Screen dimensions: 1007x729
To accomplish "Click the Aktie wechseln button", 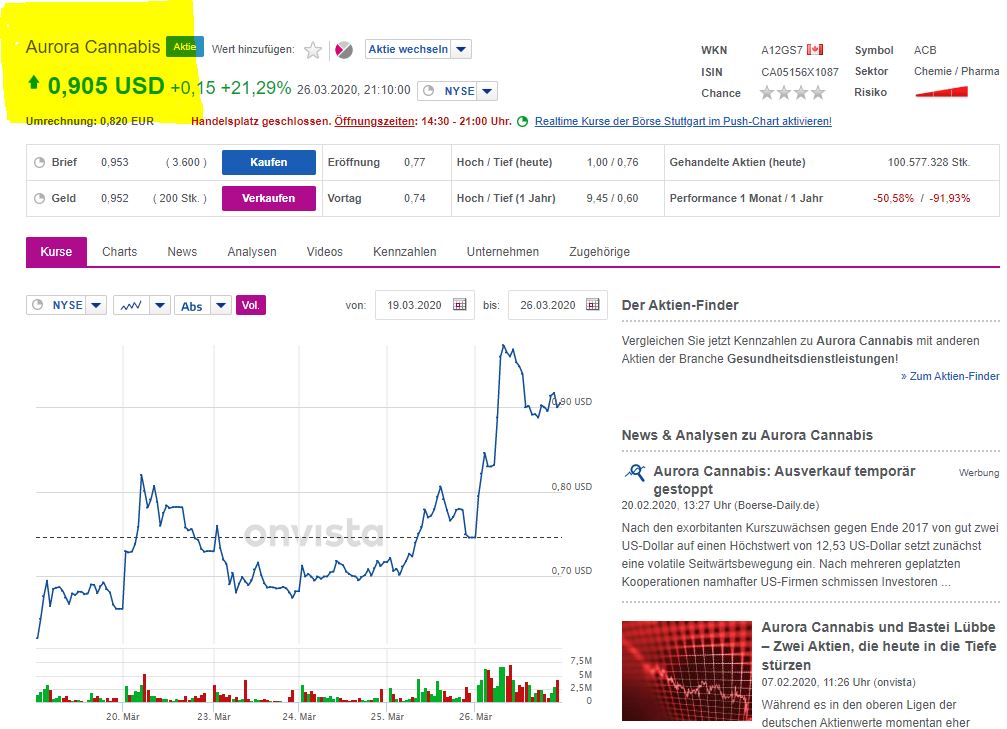I will [408, 49].
